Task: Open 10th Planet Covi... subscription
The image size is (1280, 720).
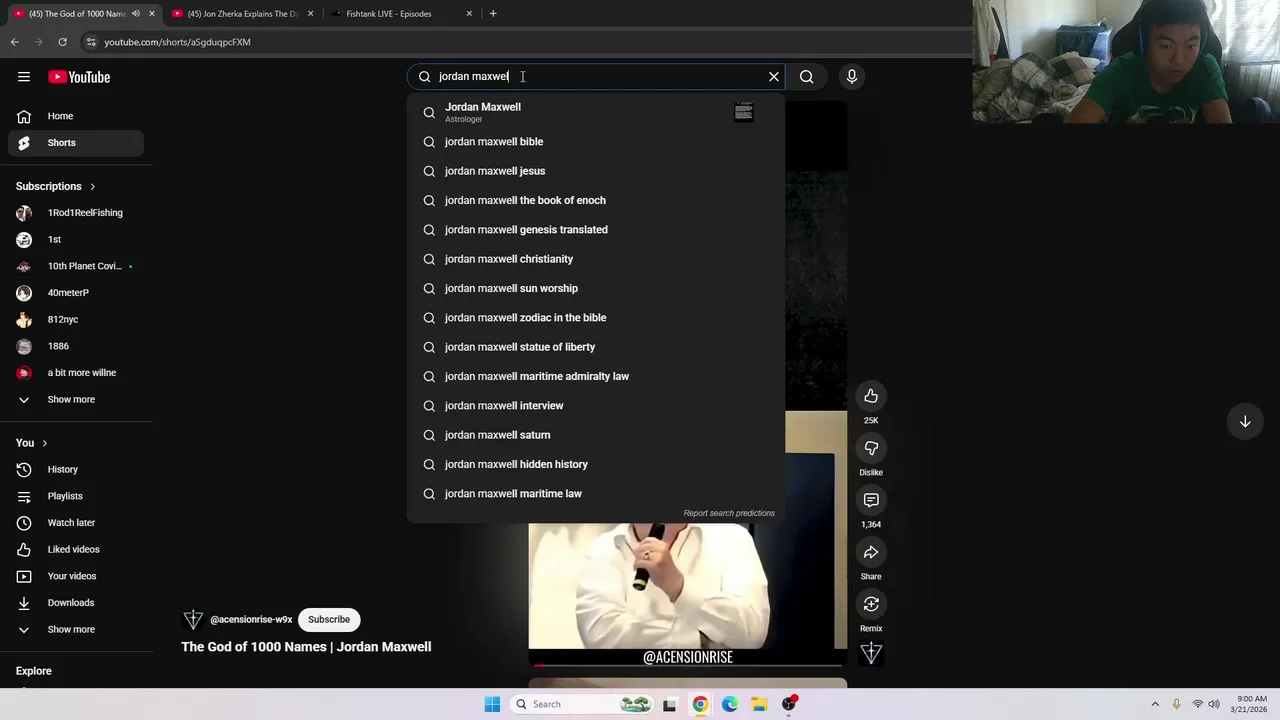Action: 76,266
